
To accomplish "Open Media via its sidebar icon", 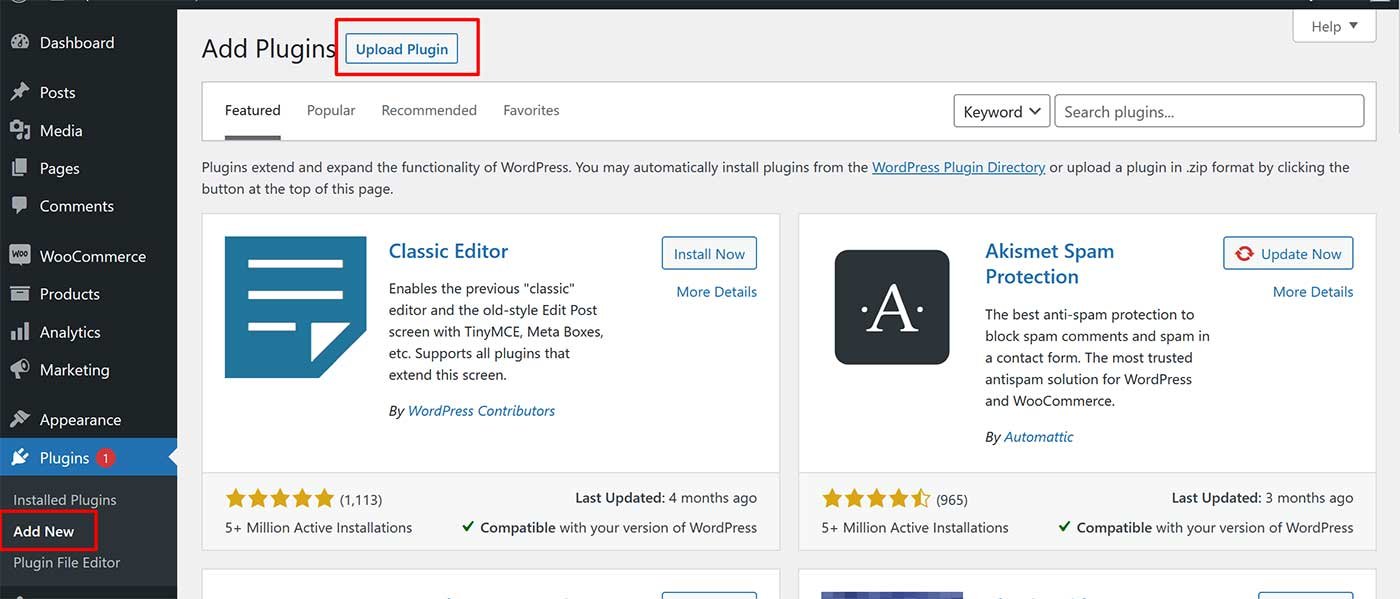I will click(x=19, y=131).
